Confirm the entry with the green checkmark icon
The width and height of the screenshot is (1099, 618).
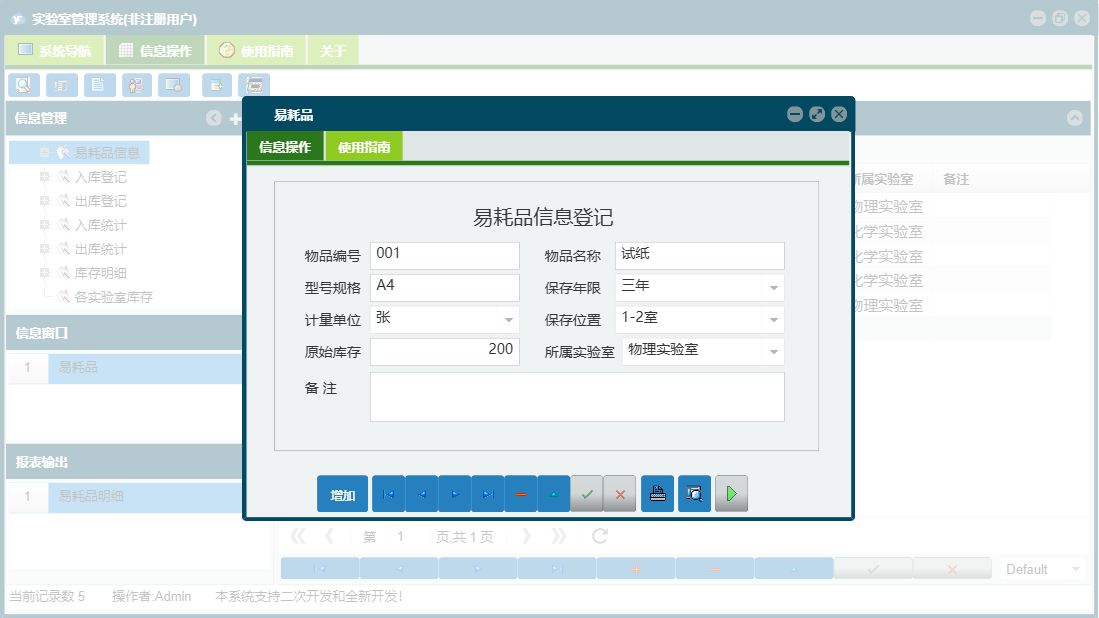[x=587, y=493]
